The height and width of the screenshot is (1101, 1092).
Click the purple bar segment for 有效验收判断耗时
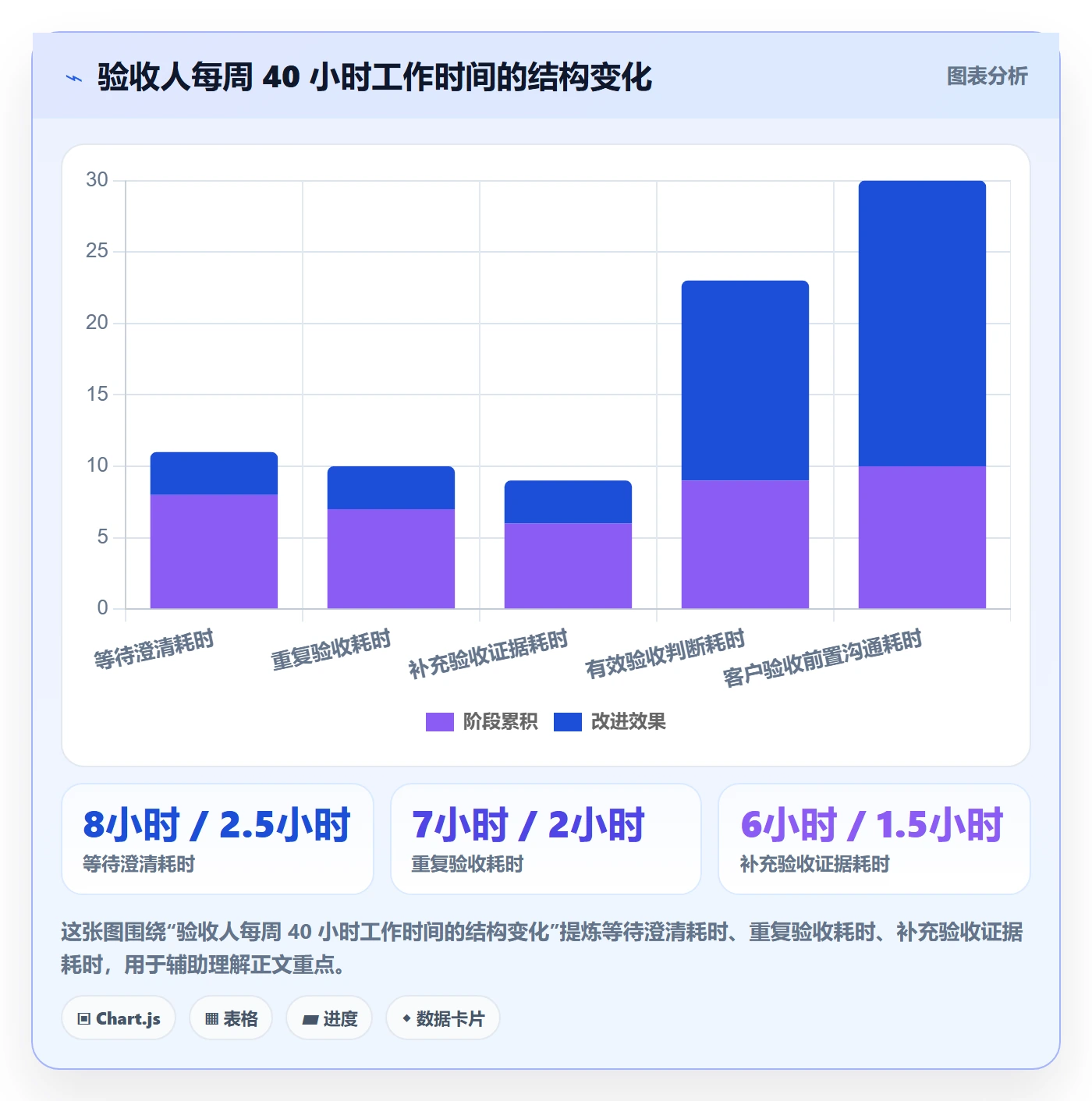point(745,544)
